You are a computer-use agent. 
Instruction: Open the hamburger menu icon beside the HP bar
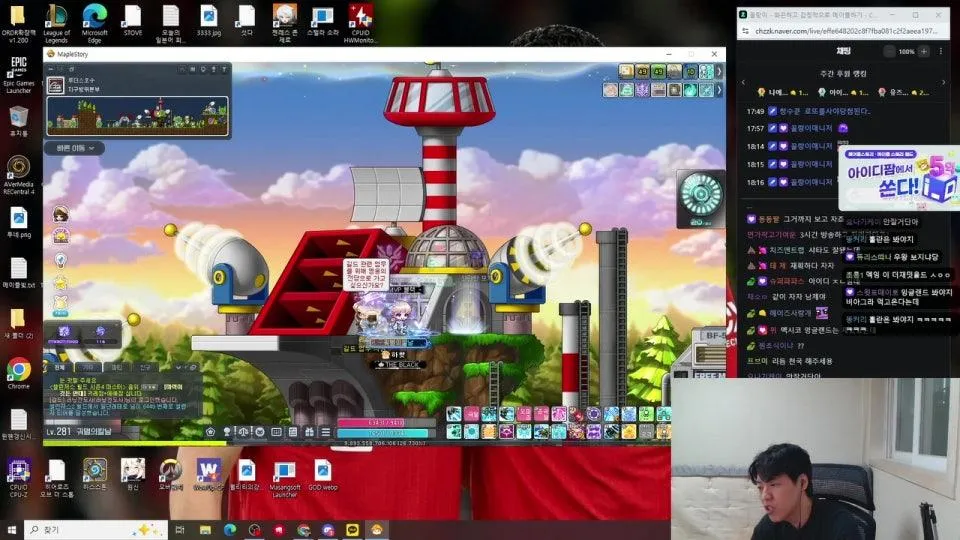point(326,432)
